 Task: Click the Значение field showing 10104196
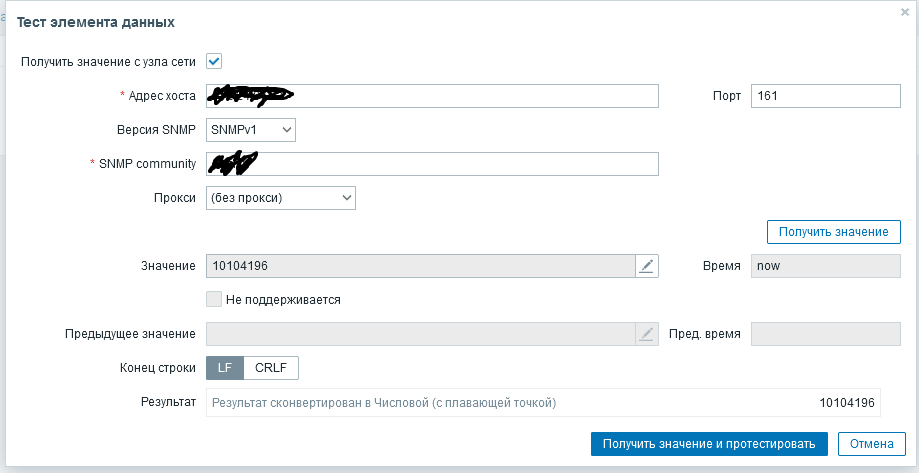[420, 266]
